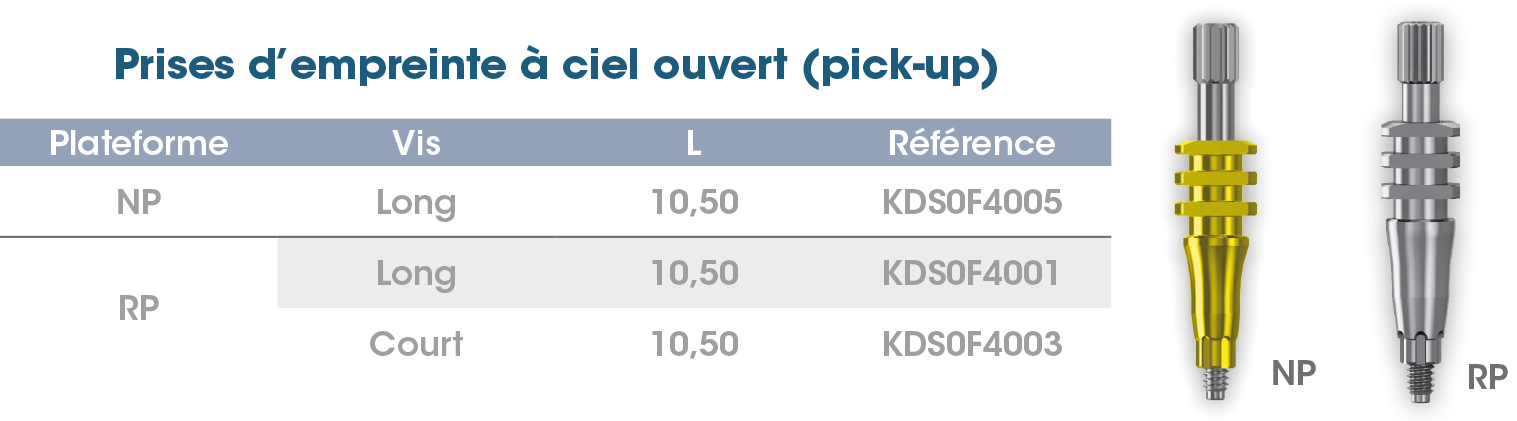Click the title Prises d'empreinte à ciel ouvert

(x=556, y=66)
